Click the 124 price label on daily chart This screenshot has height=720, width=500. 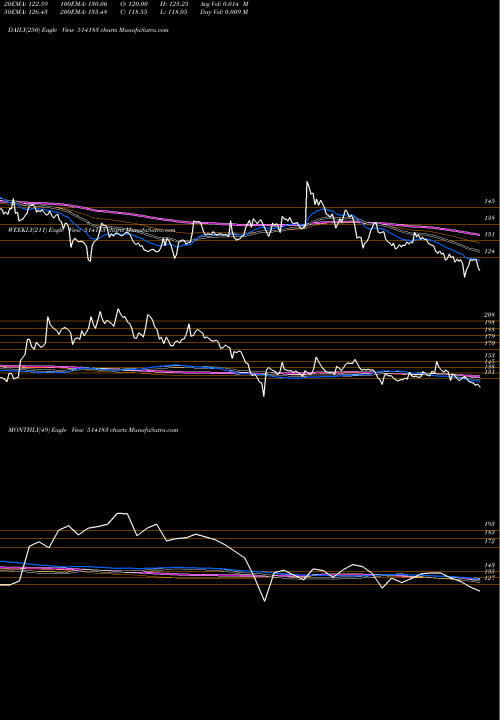[x=489, y=252]
